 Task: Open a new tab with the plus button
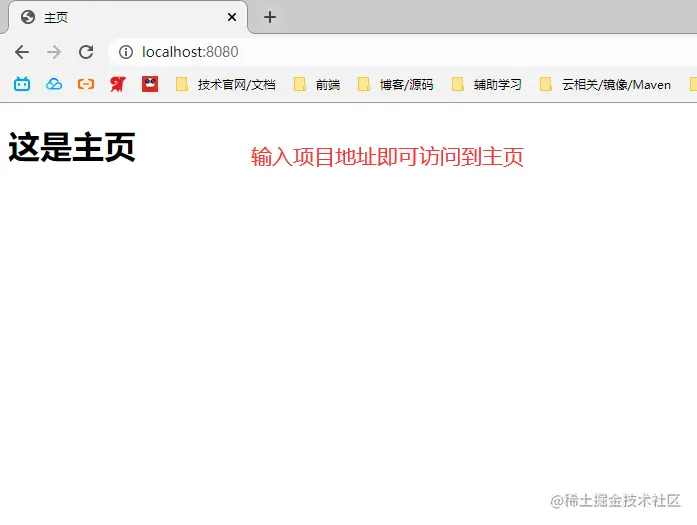click(270, 17)
